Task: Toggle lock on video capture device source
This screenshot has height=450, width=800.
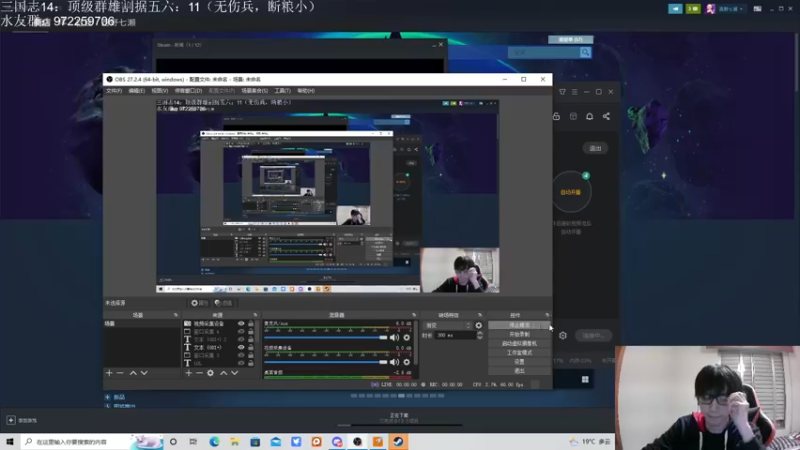Action: click(251, 323)
